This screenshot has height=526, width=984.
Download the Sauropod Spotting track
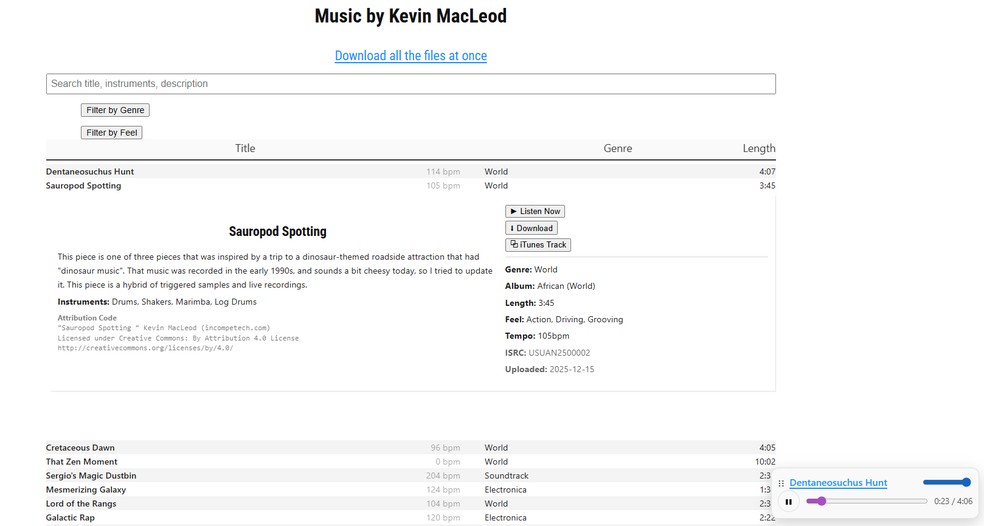pyautogui.click(x=531, y=228)
